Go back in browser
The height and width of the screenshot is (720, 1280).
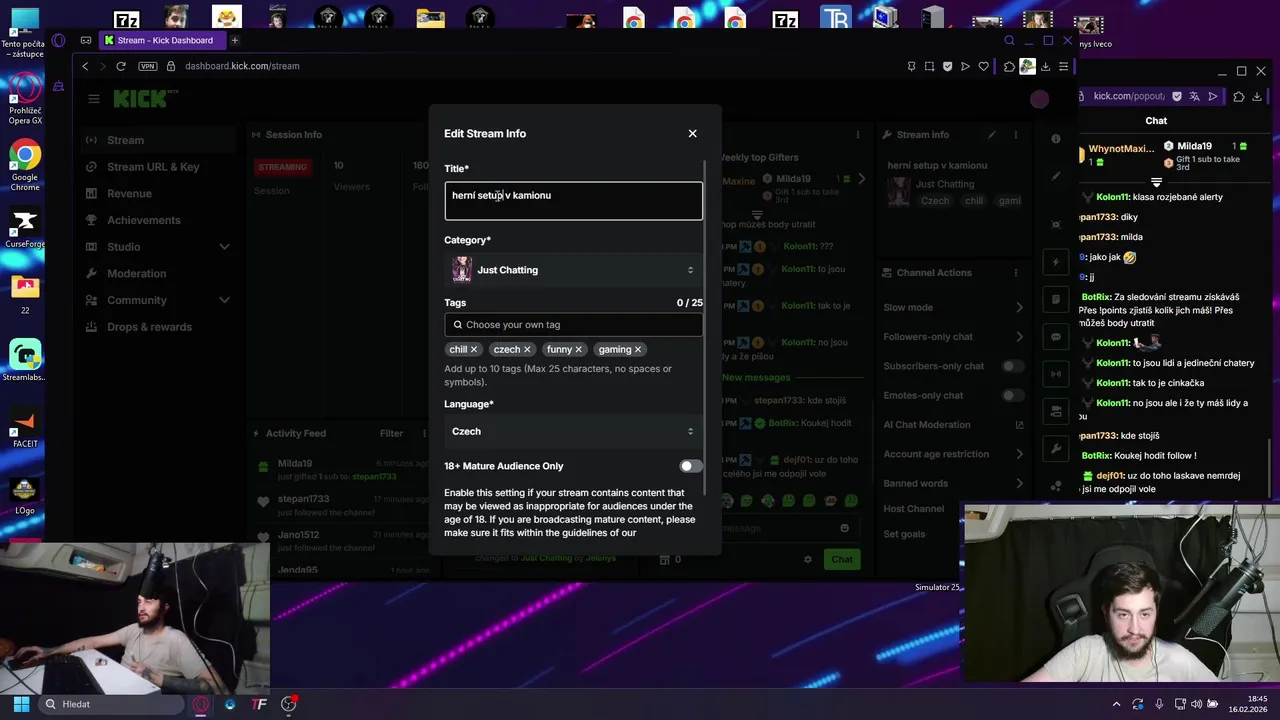coord(85,66)
